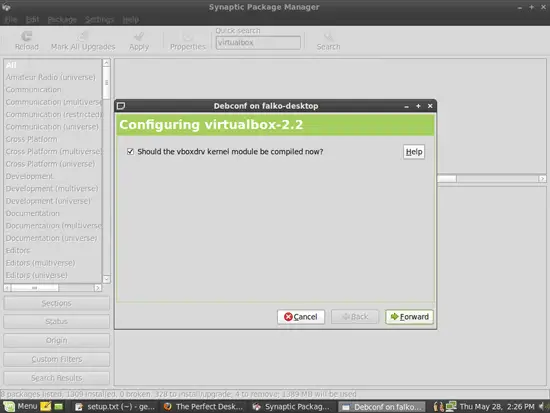Click the network status tray icon
The height and width of the screenshot is (413, 550).
[x=451, y=406]
